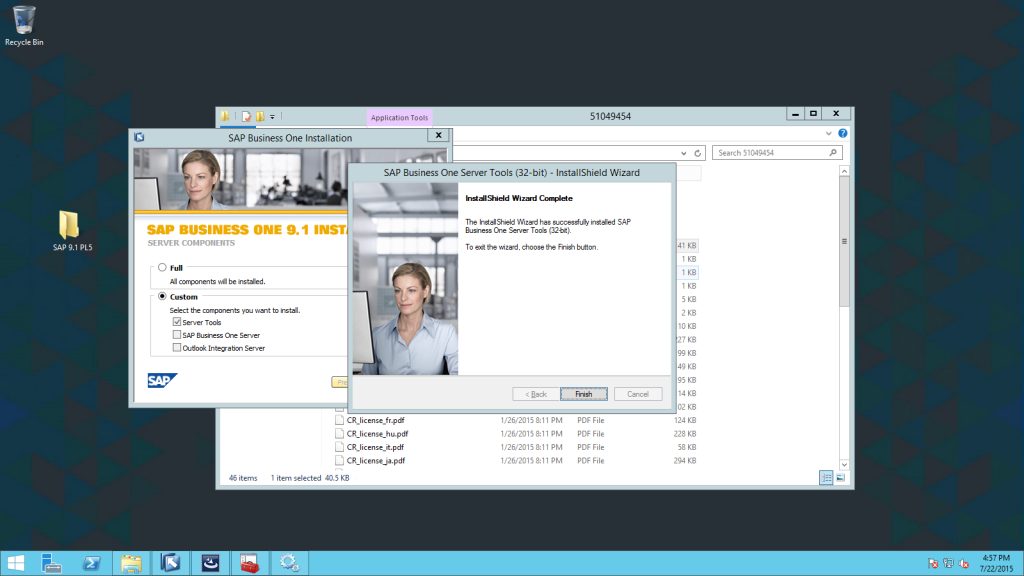Viewport: 1024px width, 576px height.
Task: Click the CR_license_fr.pdf file icon
Action: pyautogui.click(x=340, y=421)
